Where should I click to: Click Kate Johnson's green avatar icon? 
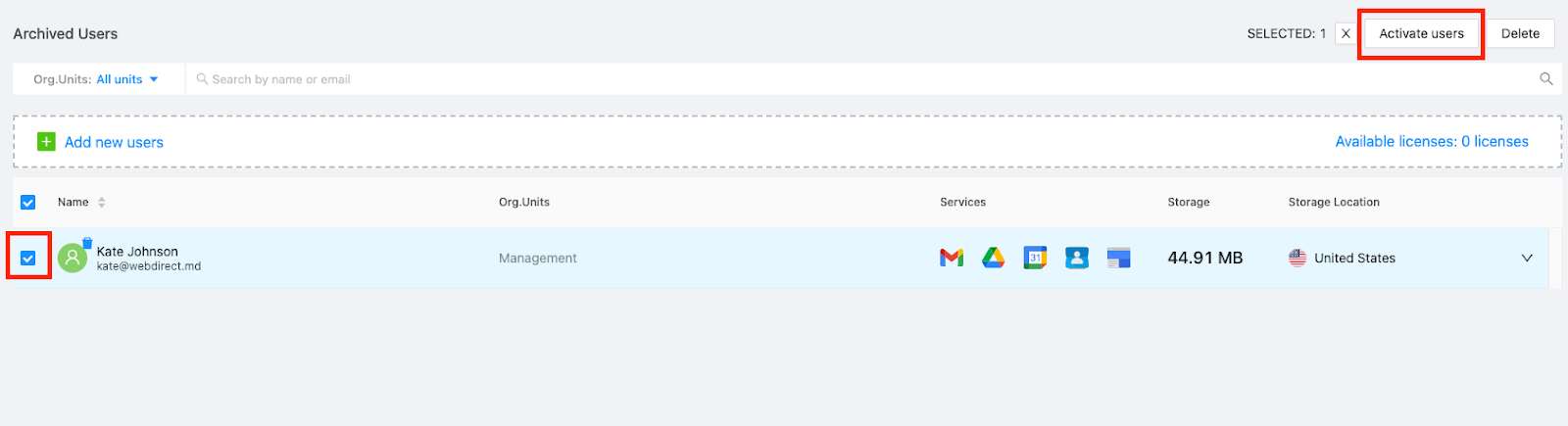coord(73,259)
